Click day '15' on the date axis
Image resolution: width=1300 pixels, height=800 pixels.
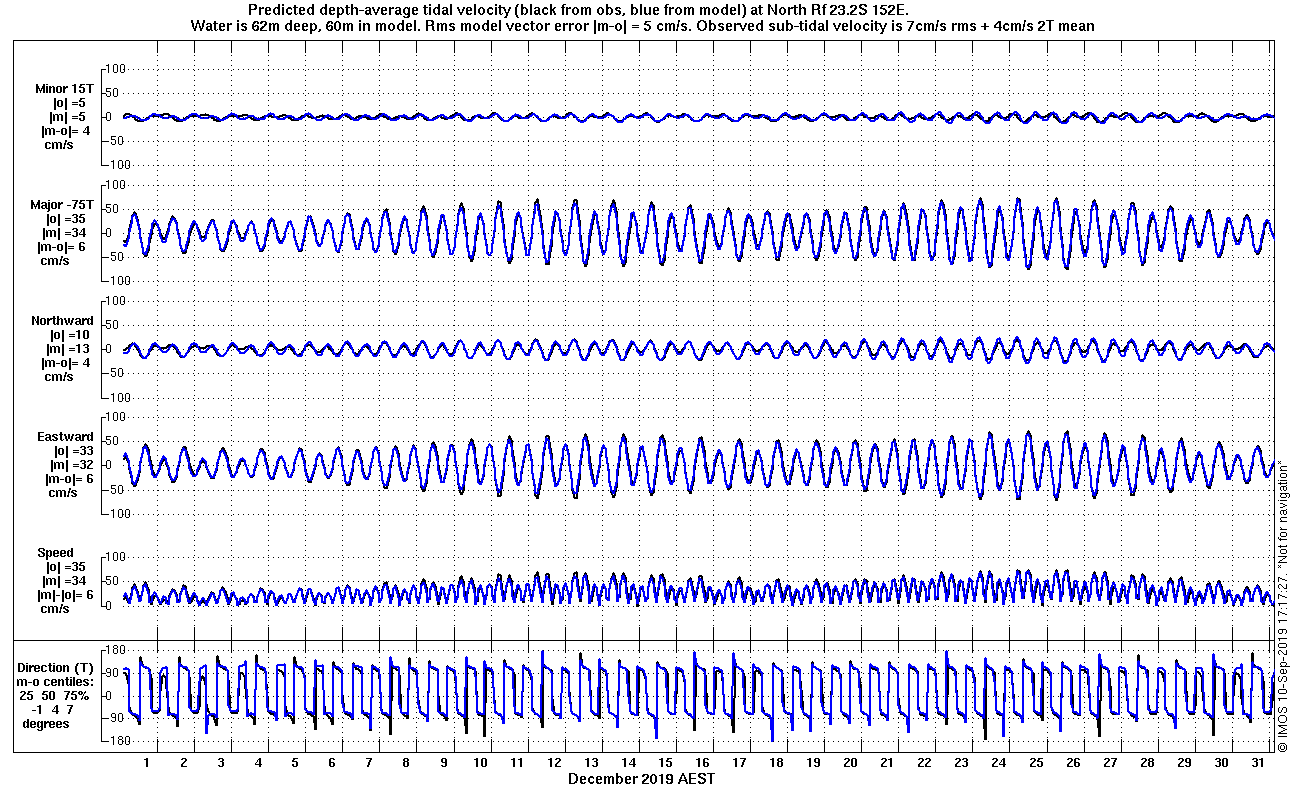(665, 763)
